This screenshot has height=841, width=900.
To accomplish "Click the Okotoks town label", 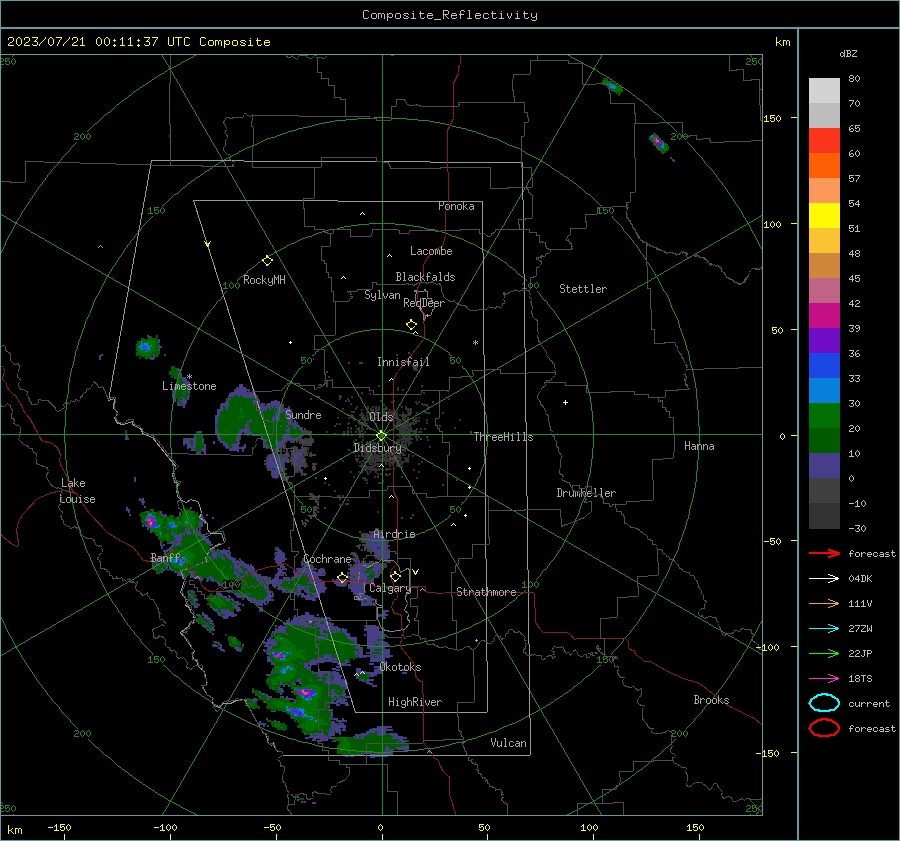I will pyautogui.click(x=400, y=667).
